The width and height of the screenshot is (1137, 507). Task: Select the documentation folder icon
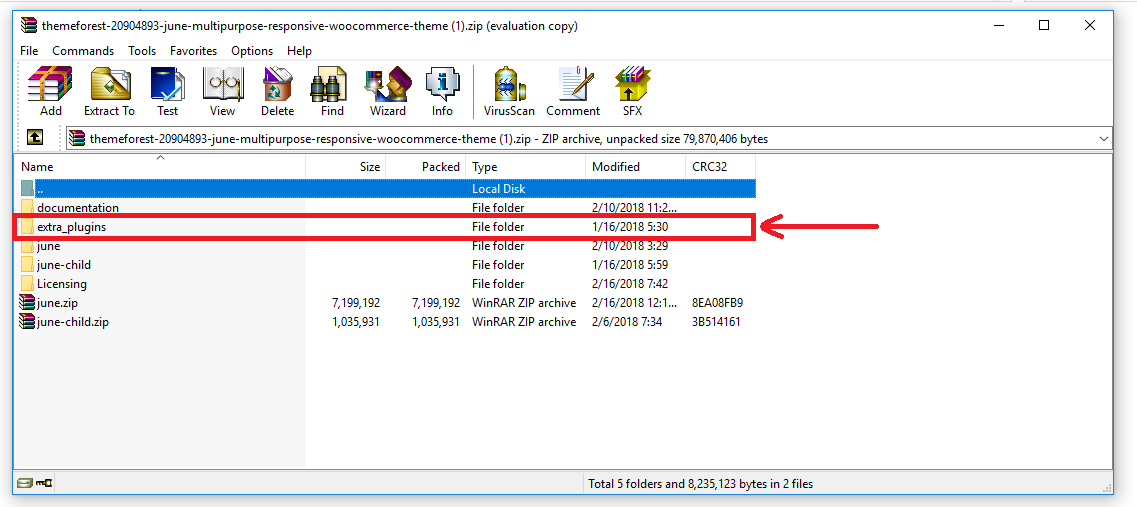pos(28,207)
